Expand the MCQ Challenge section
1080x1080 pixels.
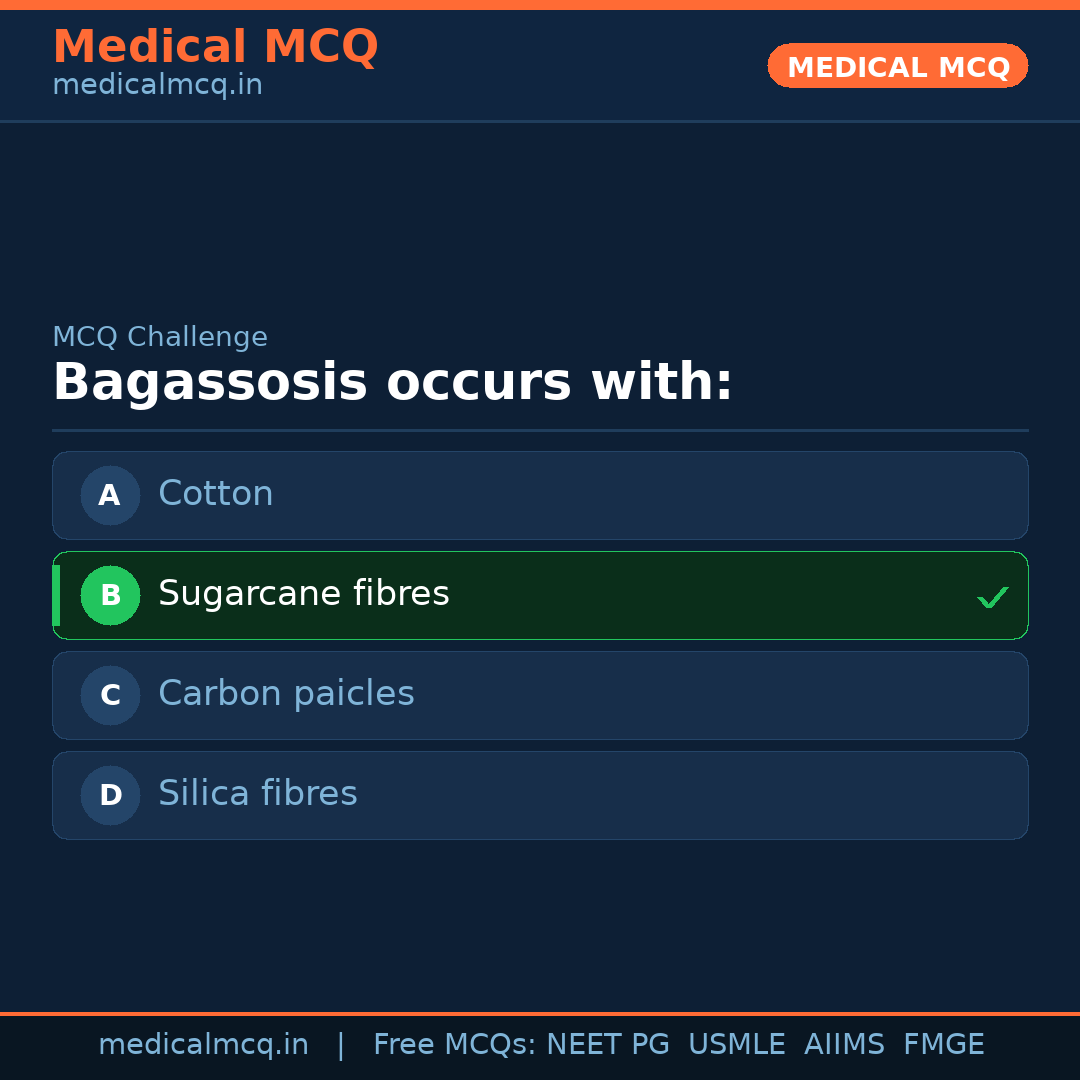[160, 337]
